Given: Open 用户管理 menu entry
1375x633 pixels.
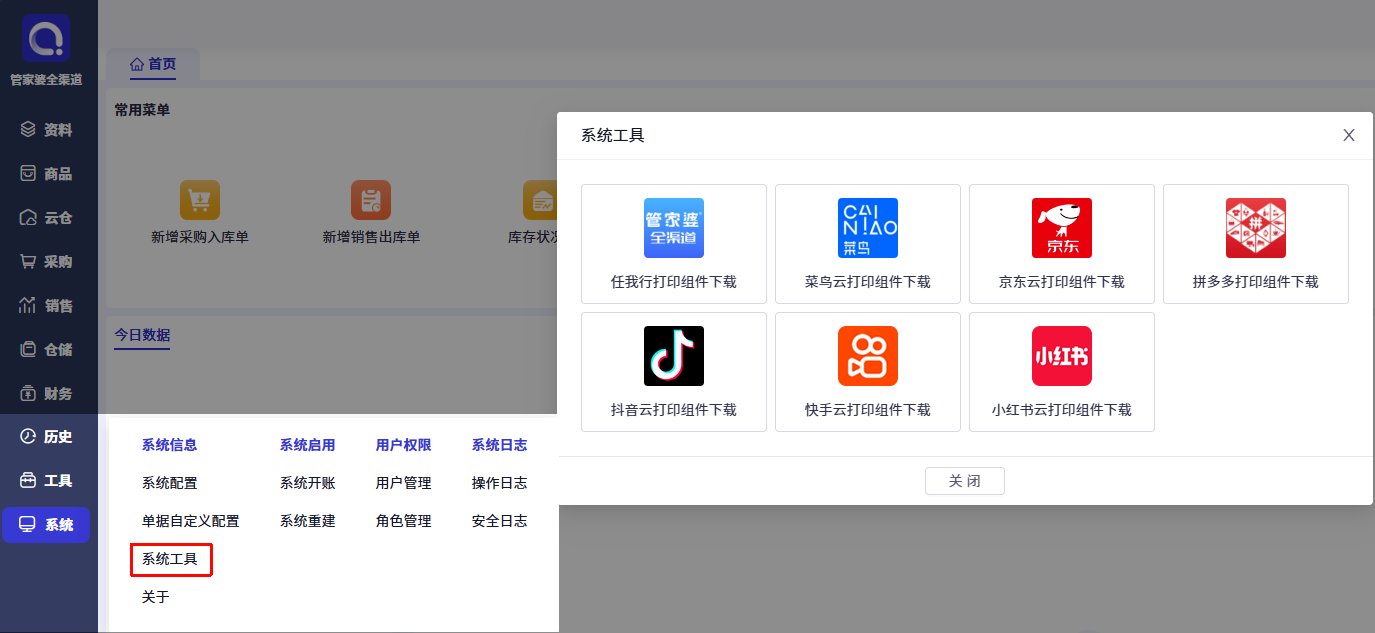Looking at the screenshot, I should coord(404,483).
